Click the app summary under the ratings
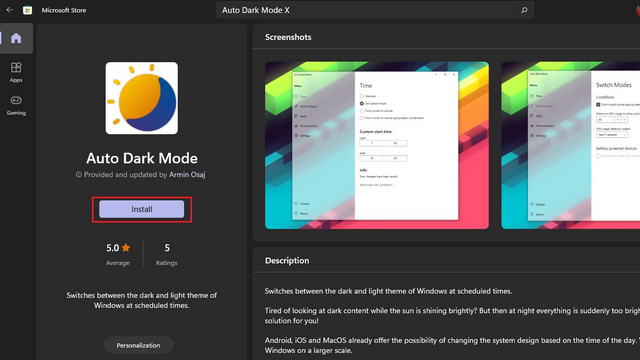This screenshot has width=640, height=360. 142,300
